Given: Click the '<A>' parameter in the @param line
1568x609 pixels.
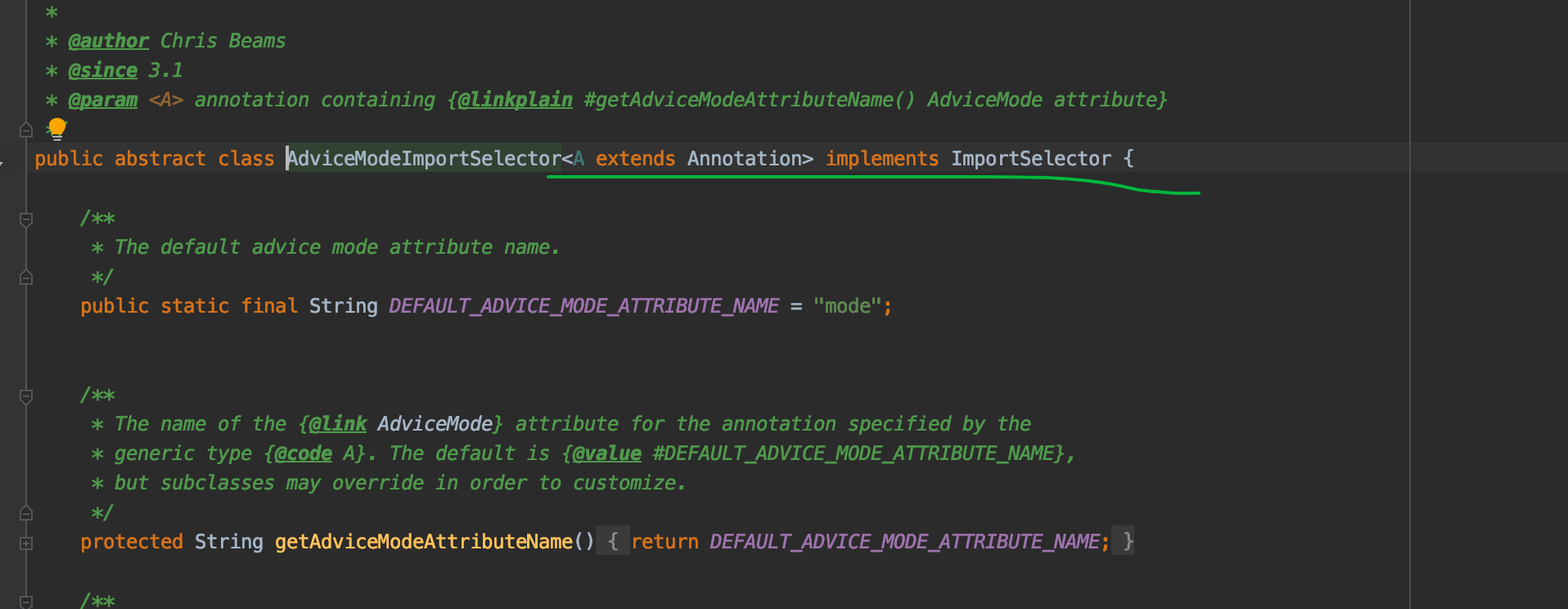Looking at the screenshot, I should click(166, 100).
